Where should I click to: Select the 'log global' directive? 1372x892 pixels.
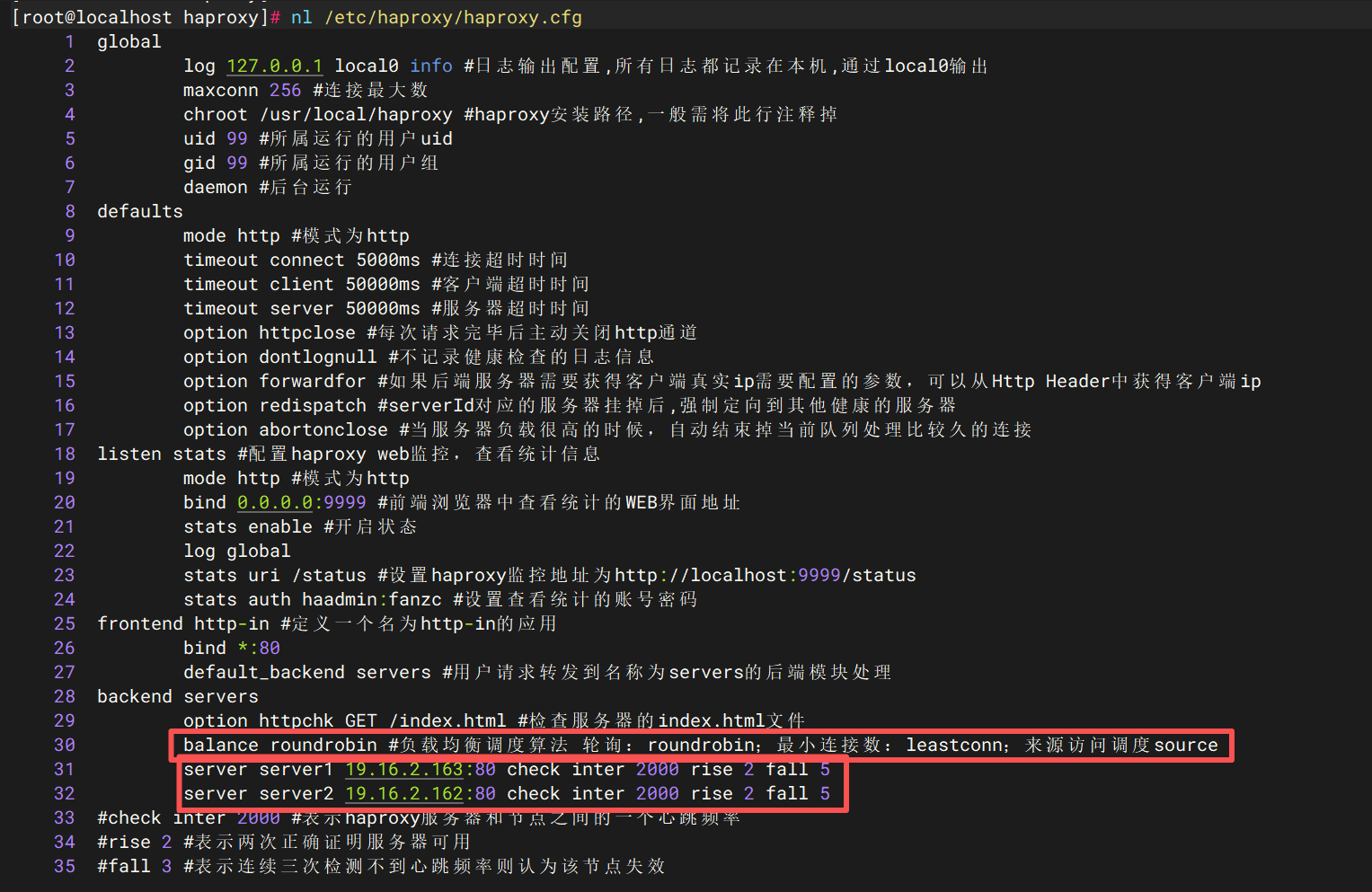(x=237, y=551)
